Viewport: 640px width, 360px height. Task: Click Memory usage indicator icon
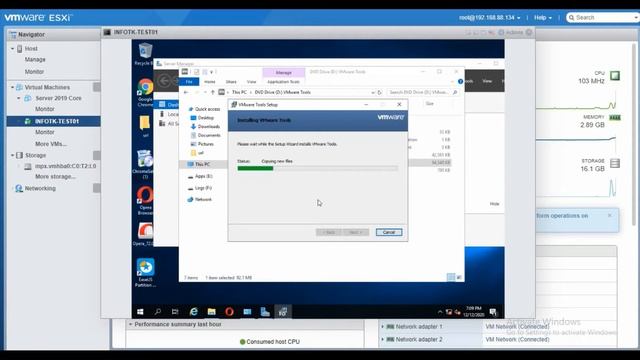tap(615, 118)
